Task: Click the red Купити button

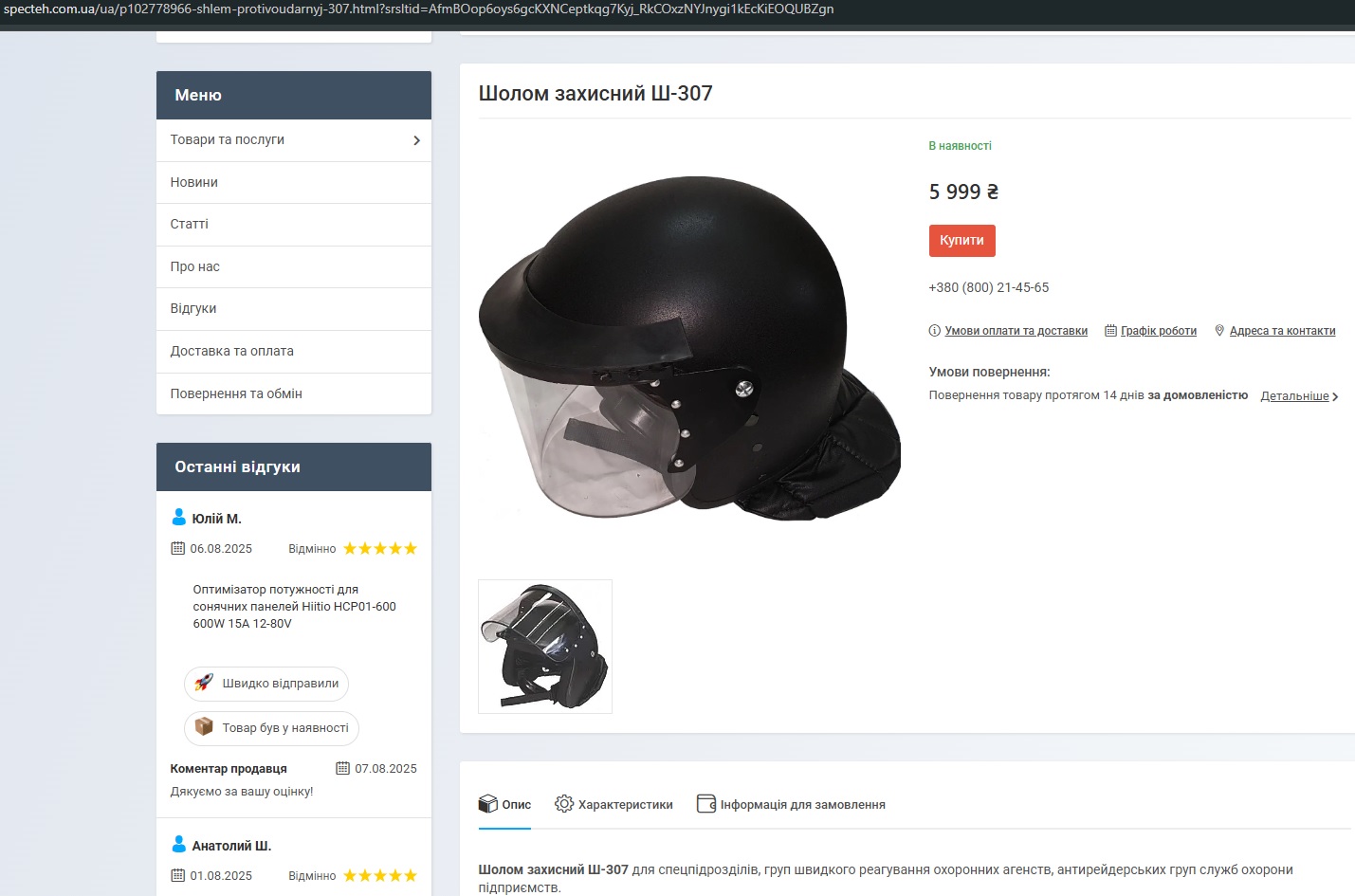Action: 961,241
